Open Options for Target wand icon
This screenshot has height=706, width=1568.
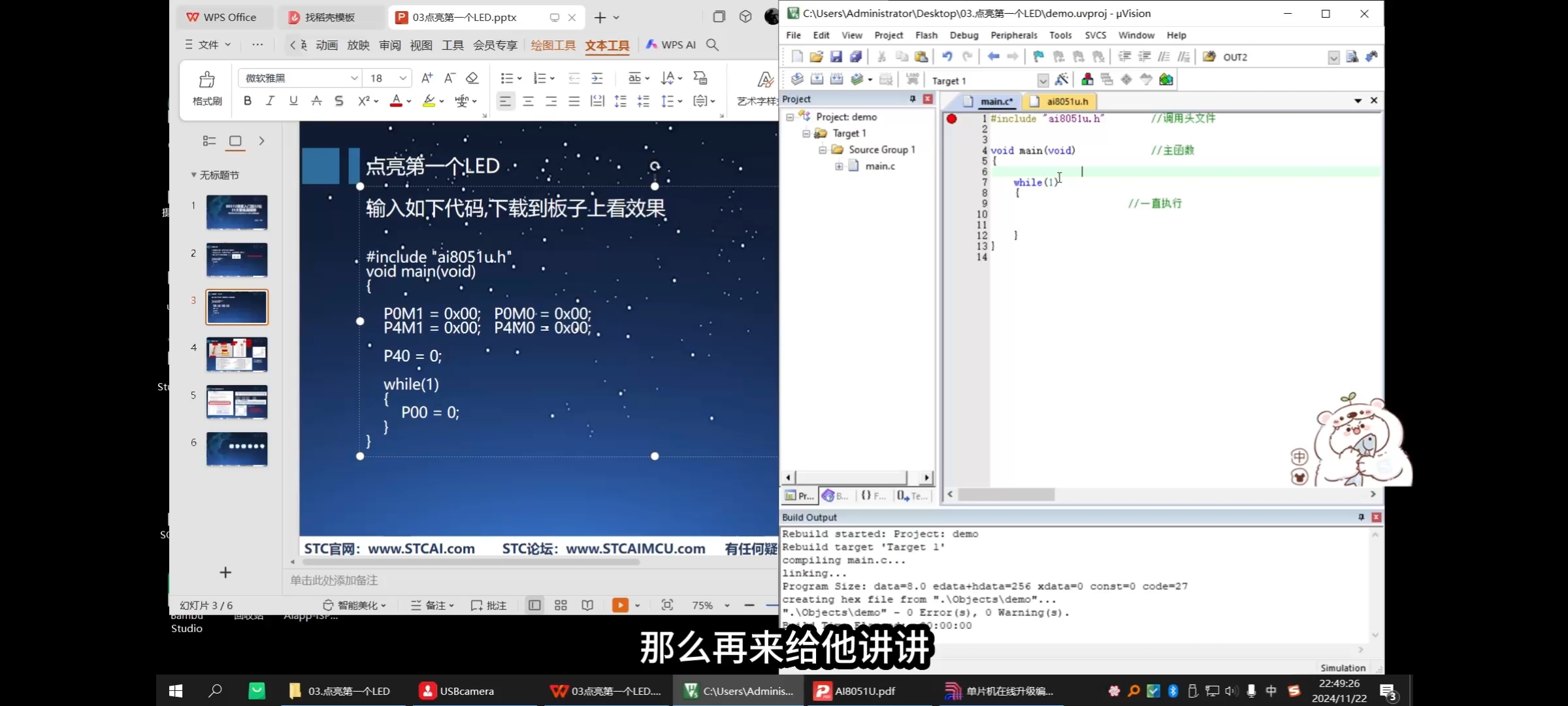point(1062,80)
